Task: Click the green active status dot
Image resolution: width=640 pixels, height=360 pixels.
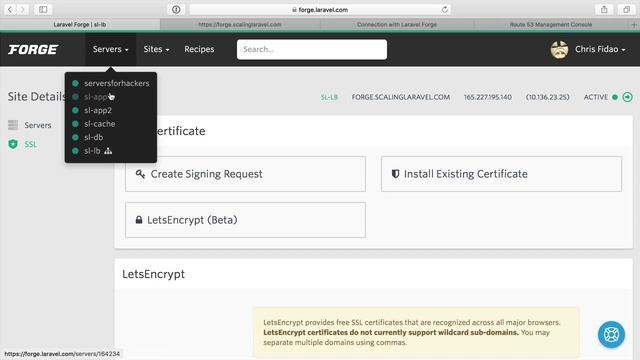Action: pyautogui.click(x=615, y=97)
